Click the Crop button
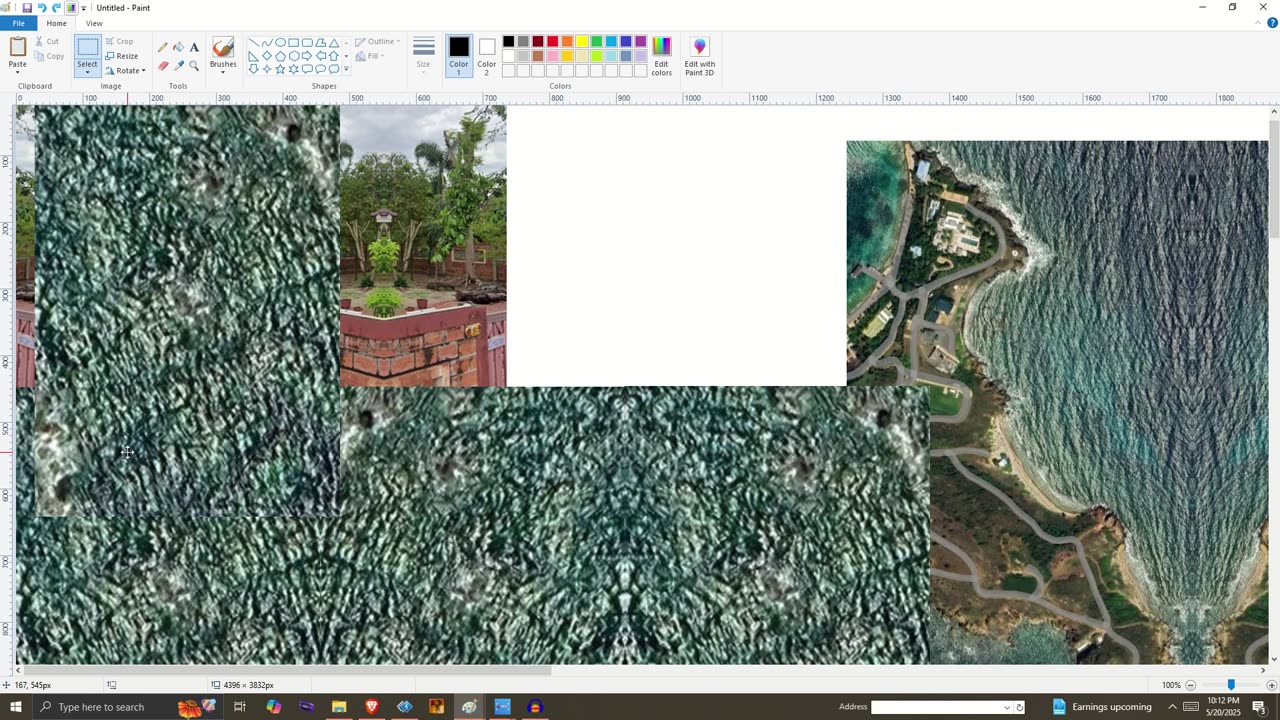 [x=119, y=41]
